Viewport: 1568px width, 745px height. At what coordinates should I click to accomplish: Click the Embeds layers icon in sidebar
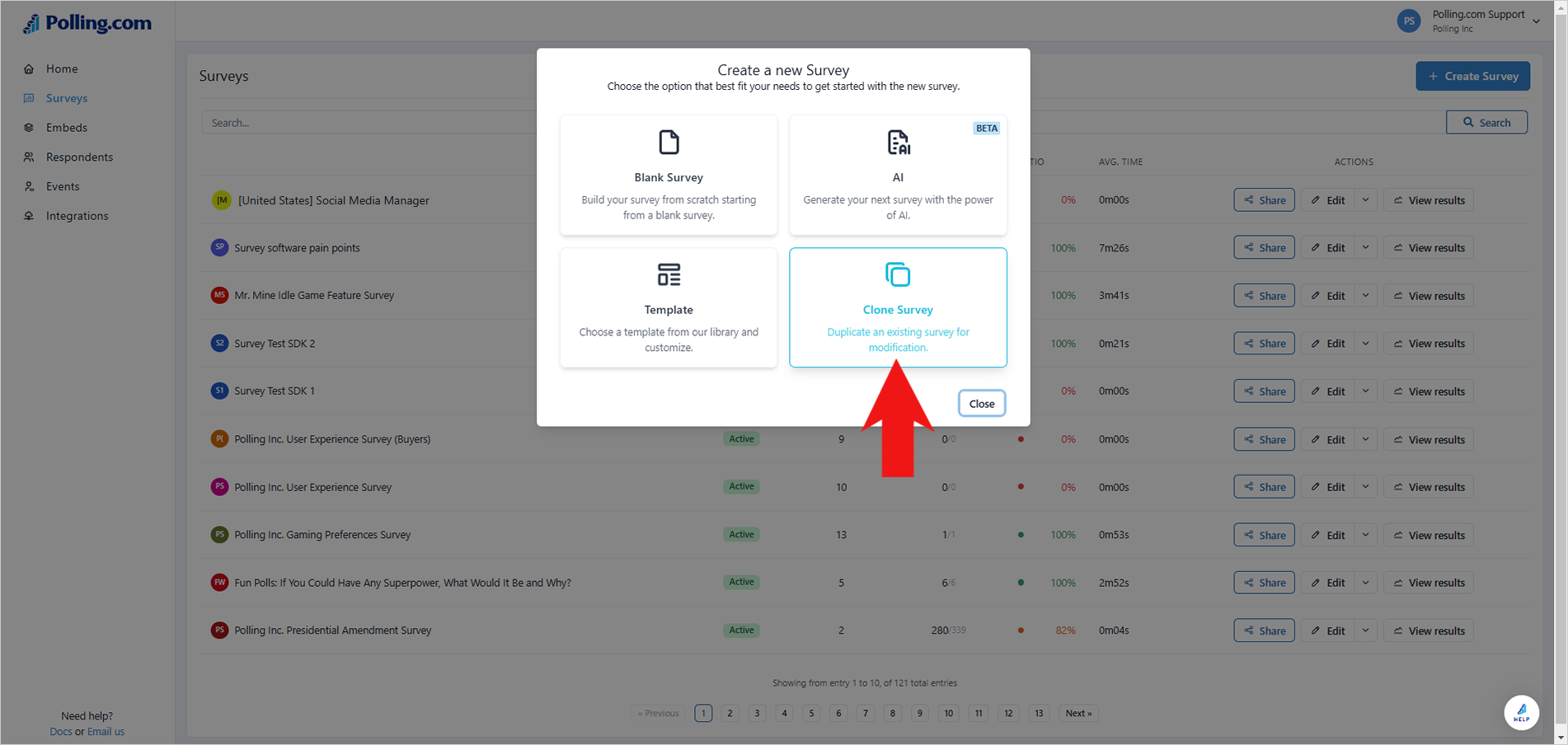(29, 128)
